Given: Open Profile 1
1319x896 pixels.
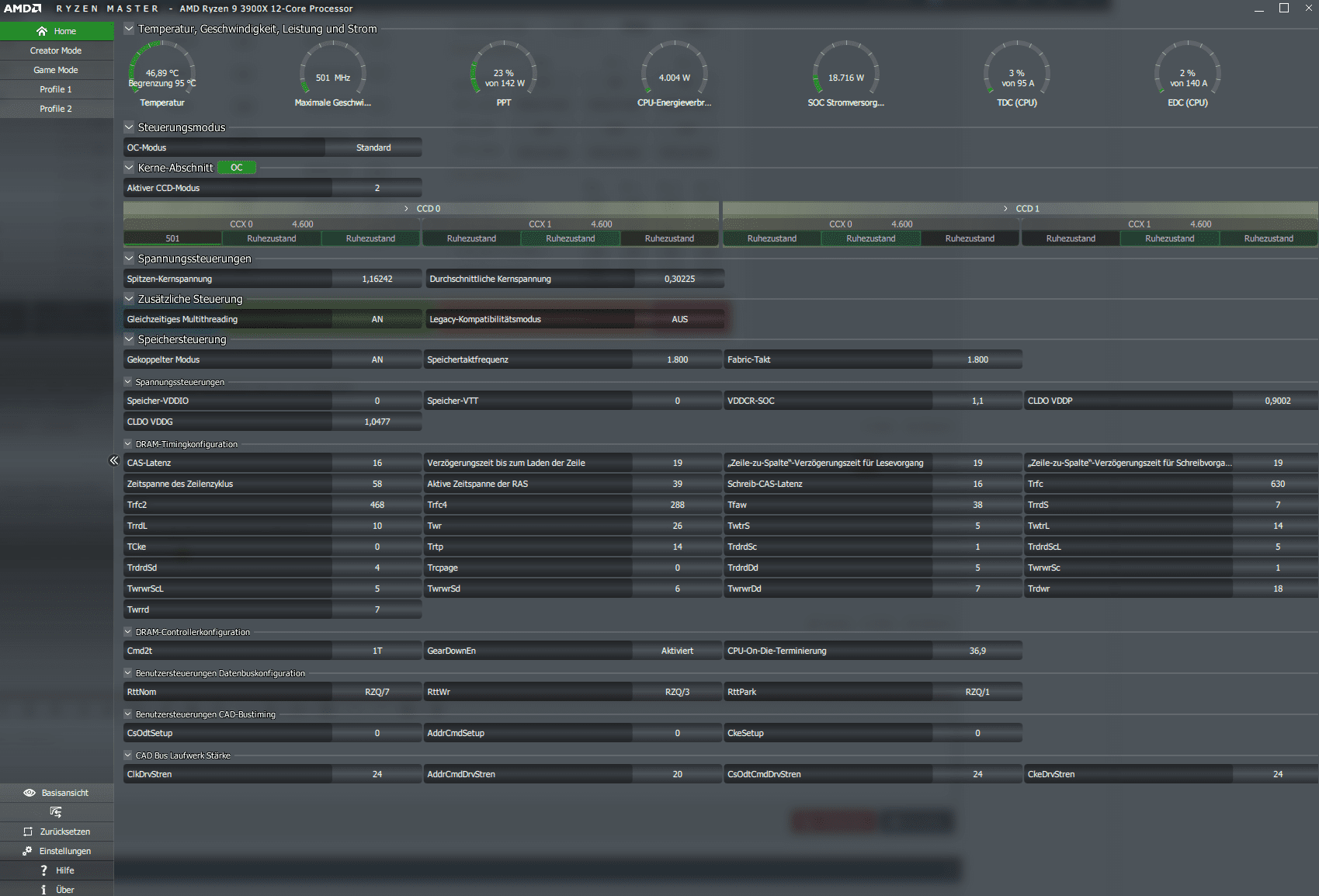Looking at the screenshot, I should pyautogui.click(x=57, y=89).
